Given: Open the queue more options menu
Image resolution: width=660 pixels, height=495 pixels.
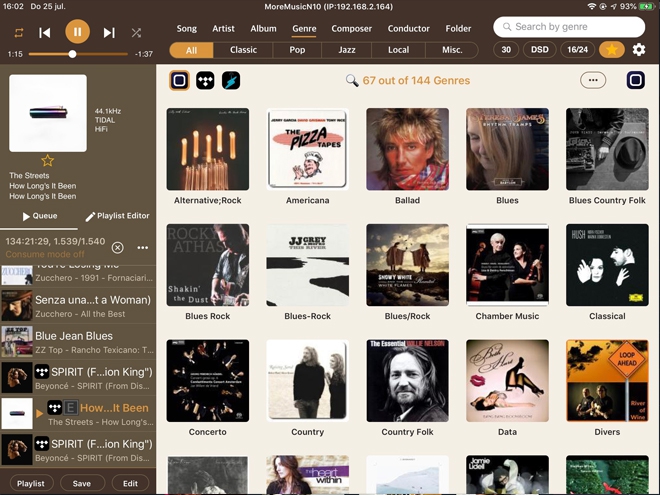Looking at the screenshot, I should (x=143, y=248).
